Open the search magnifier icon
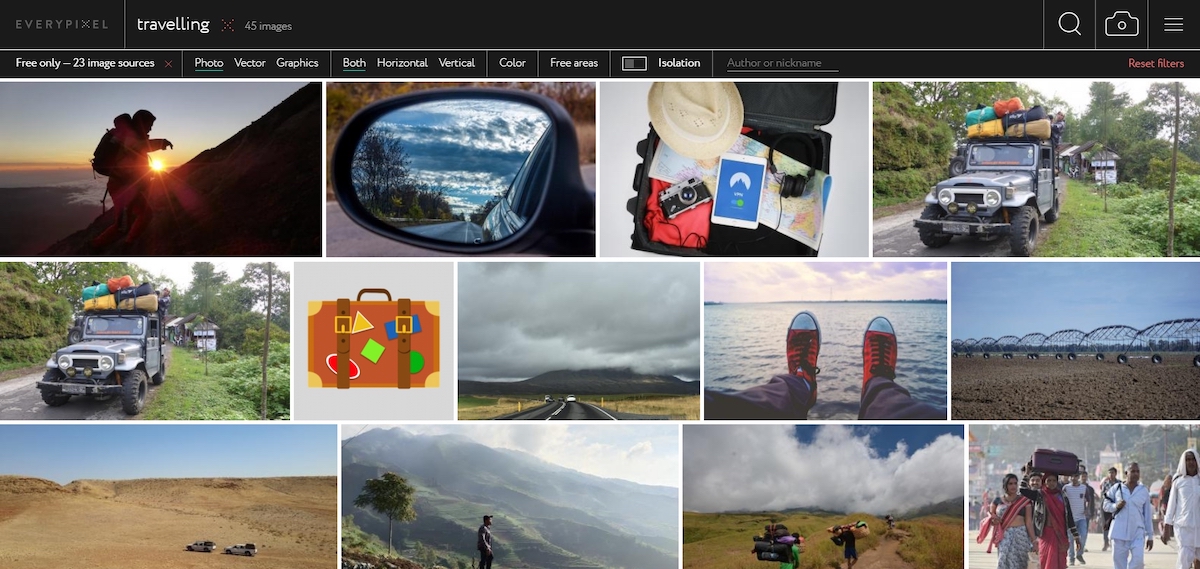The image size is (1200, 569). 1069,24
